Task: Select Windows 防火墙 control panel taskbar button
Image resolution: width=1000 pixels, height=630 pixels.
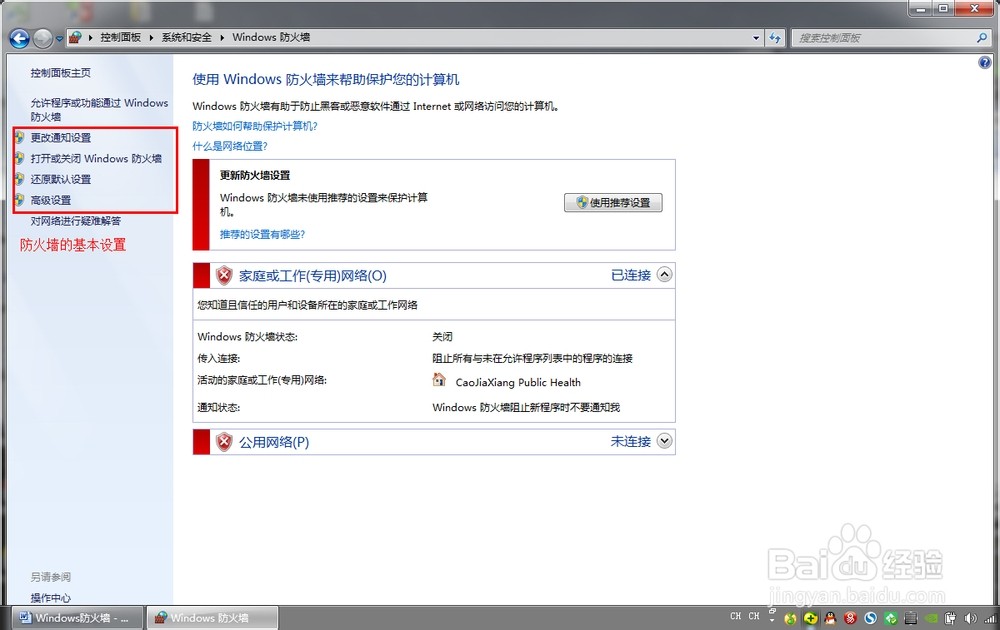Action: pos(213,618)
